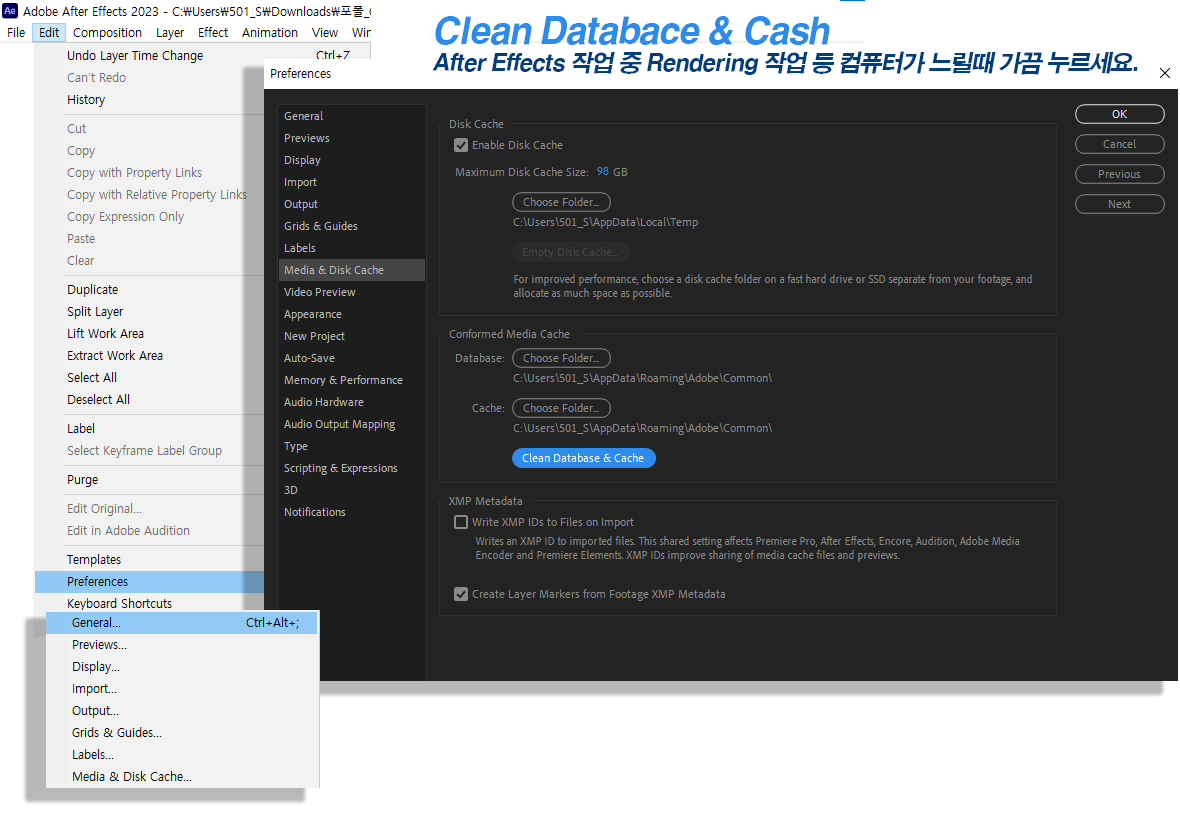
Task: Edit Maximum Disk Cache Size value 98
Action: (x=603, y=172)
